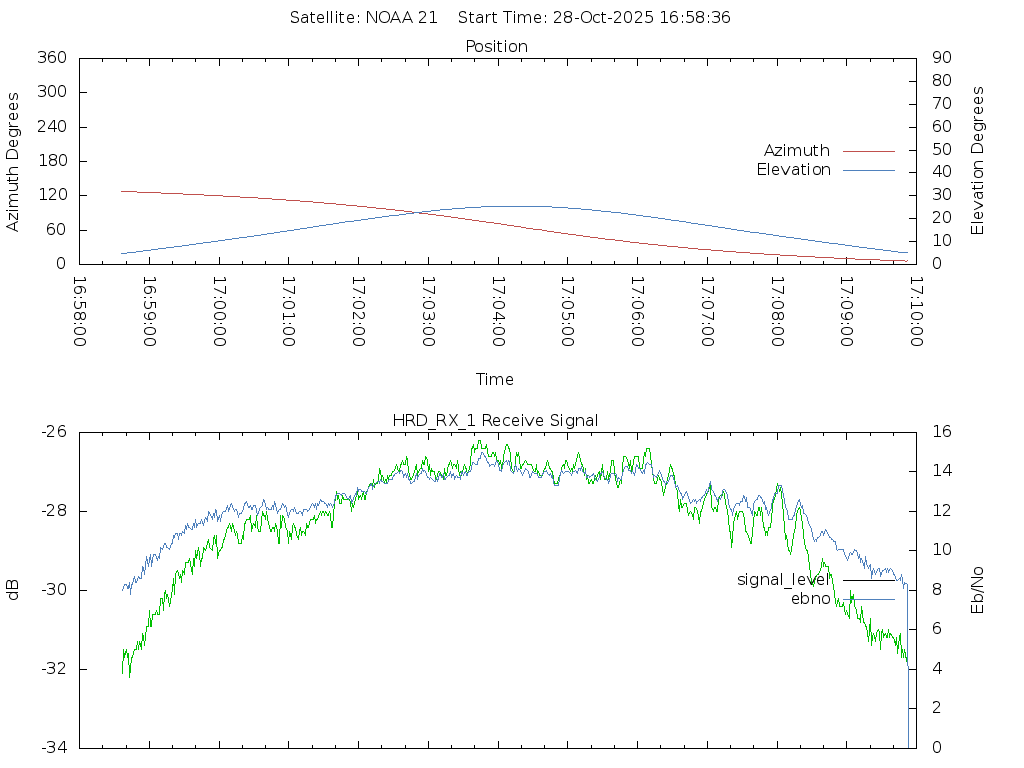The image size is (1024, 768).
Task: Click the Satellite: NOAA 21 header text
Action: 363,18
